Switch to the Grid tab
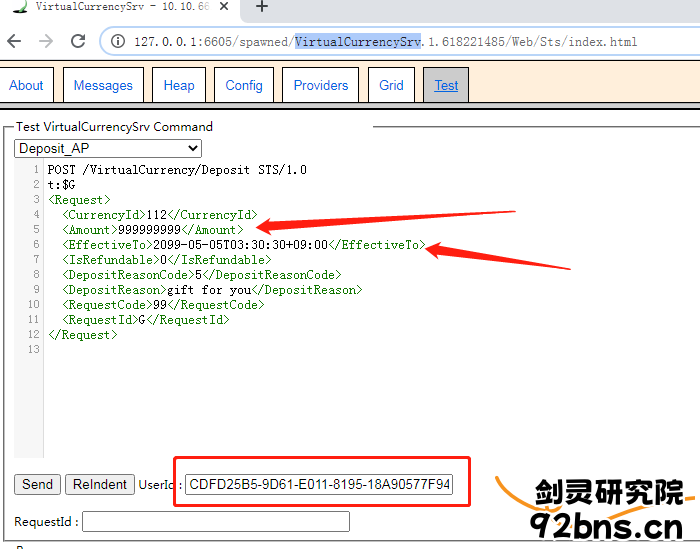 click(391, 85)
